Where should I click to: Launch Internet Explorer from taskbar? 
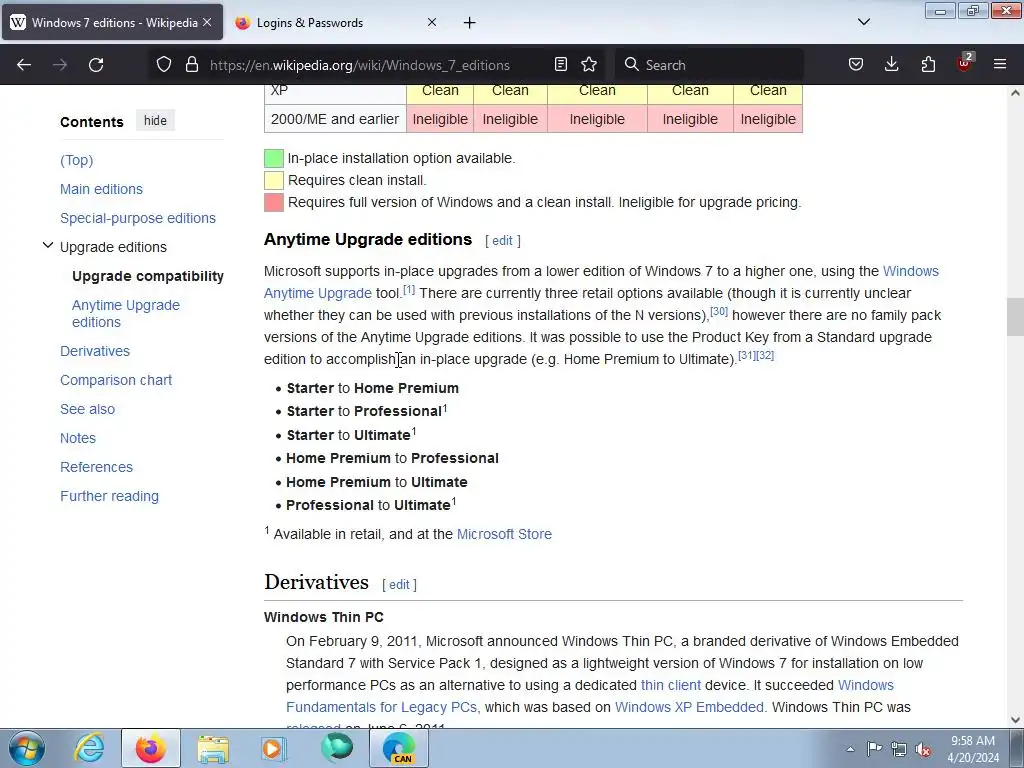[x=89, y=748]
